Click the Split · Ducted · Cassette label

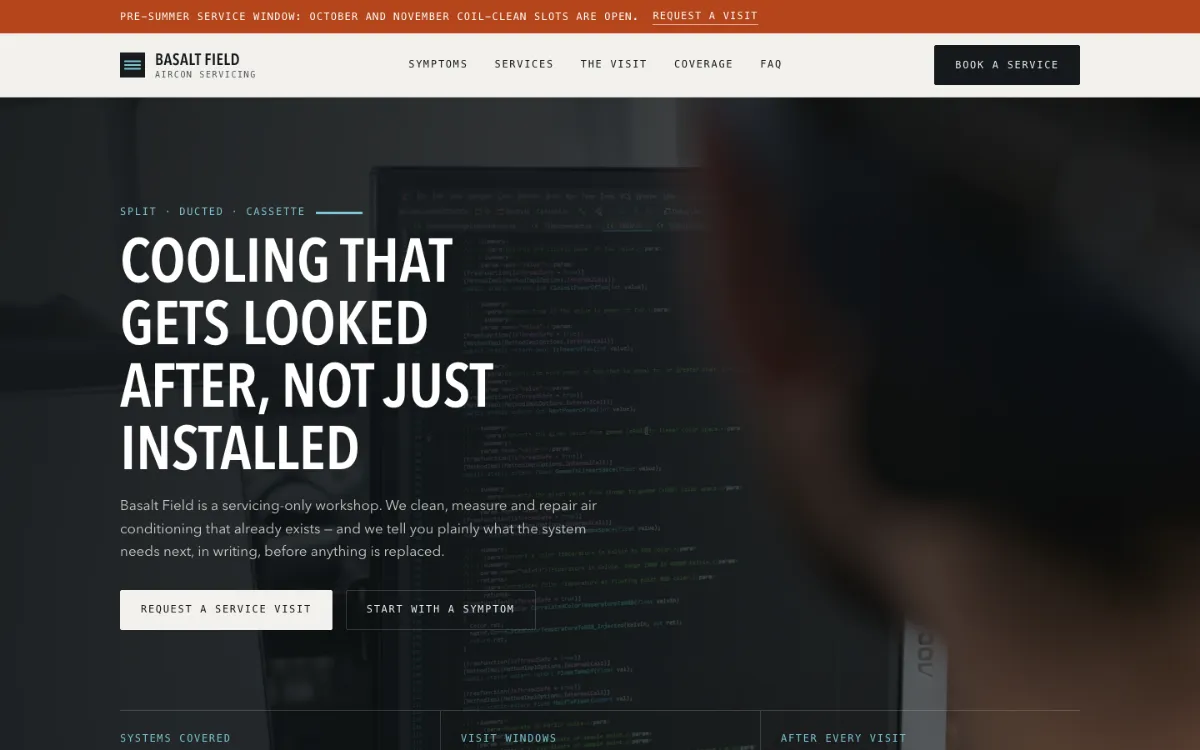point(212,212)
